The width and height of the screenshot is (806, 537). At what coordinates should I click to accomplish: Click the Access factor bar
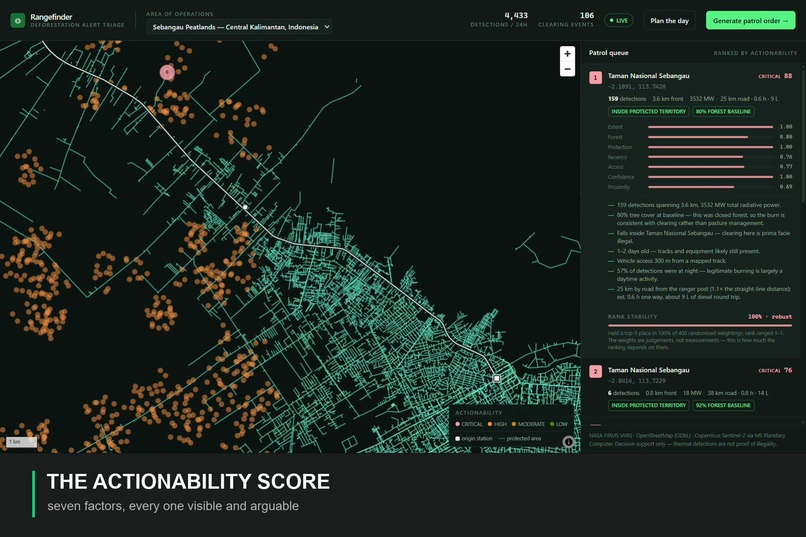[x=710, y=167]
